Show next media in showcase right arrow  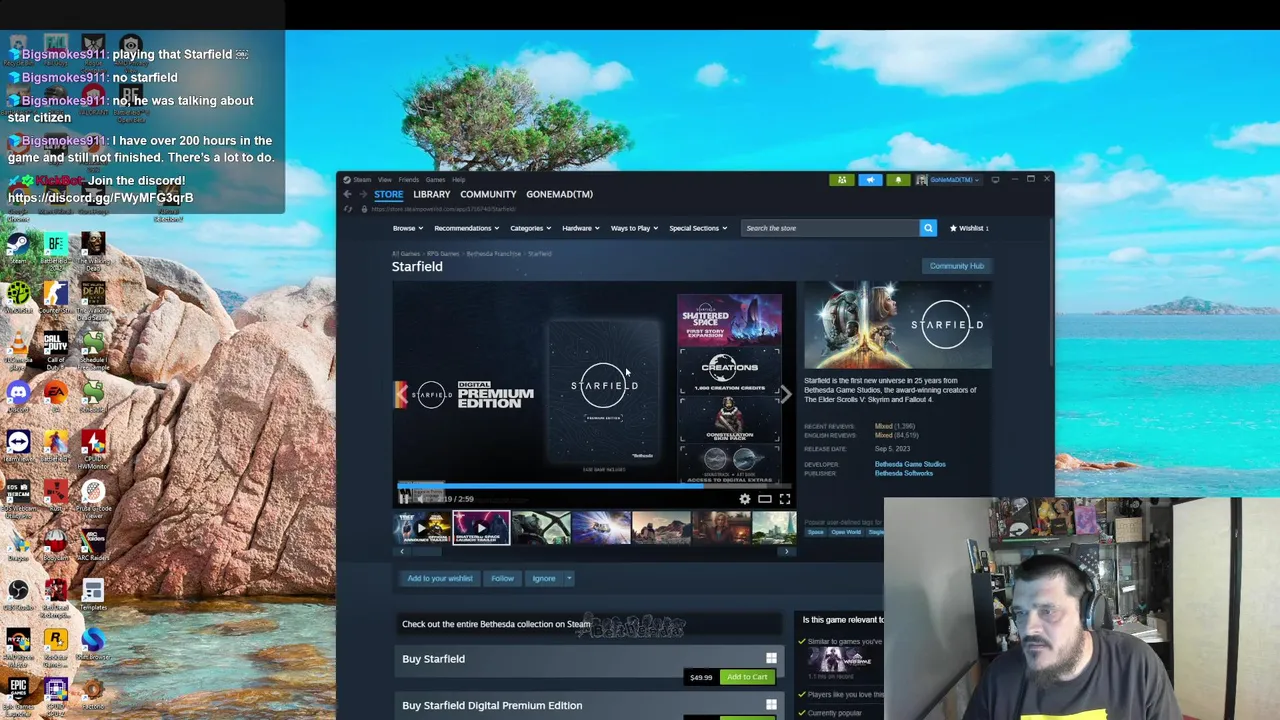point(786,395)
